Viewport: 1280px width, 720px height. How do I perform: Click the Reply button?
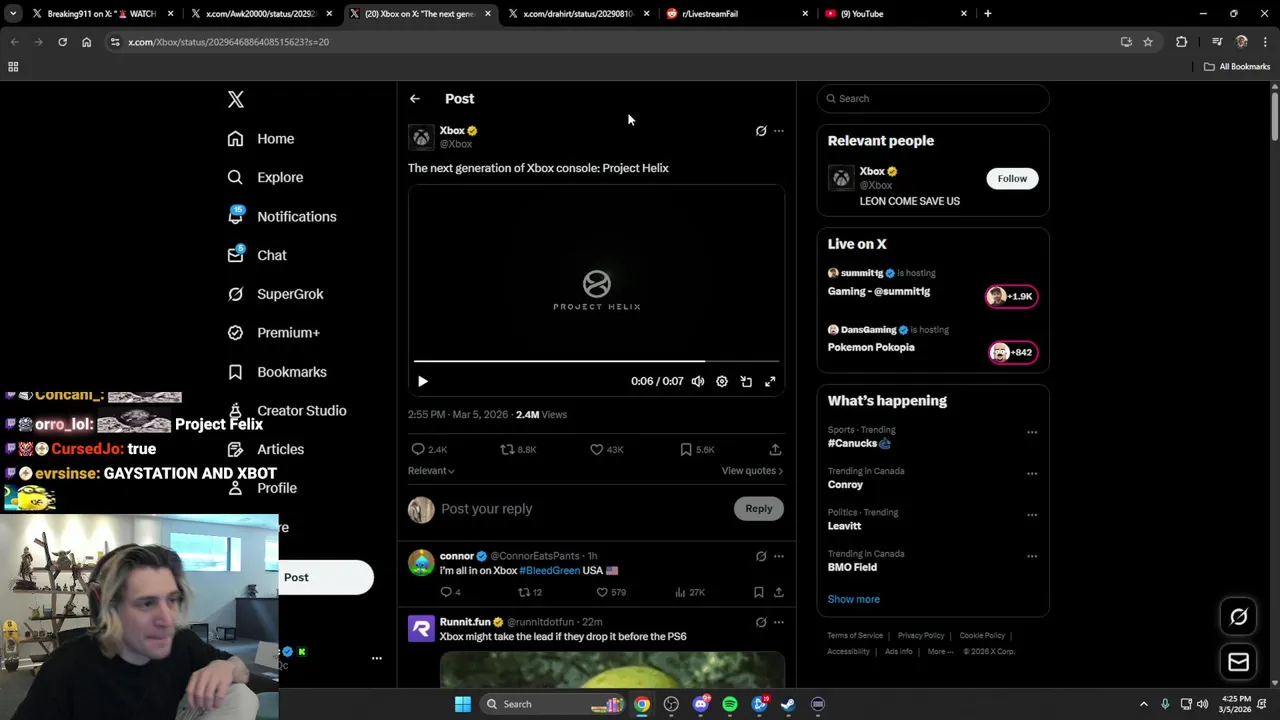click(x=759, y=509)
